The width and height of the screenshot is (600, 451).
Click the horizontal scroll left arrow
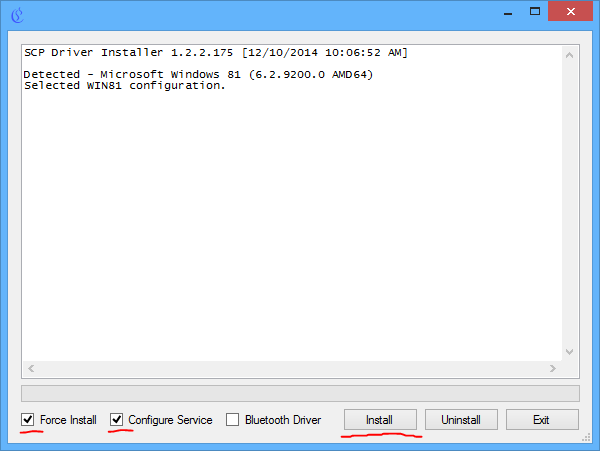[31, 368]
